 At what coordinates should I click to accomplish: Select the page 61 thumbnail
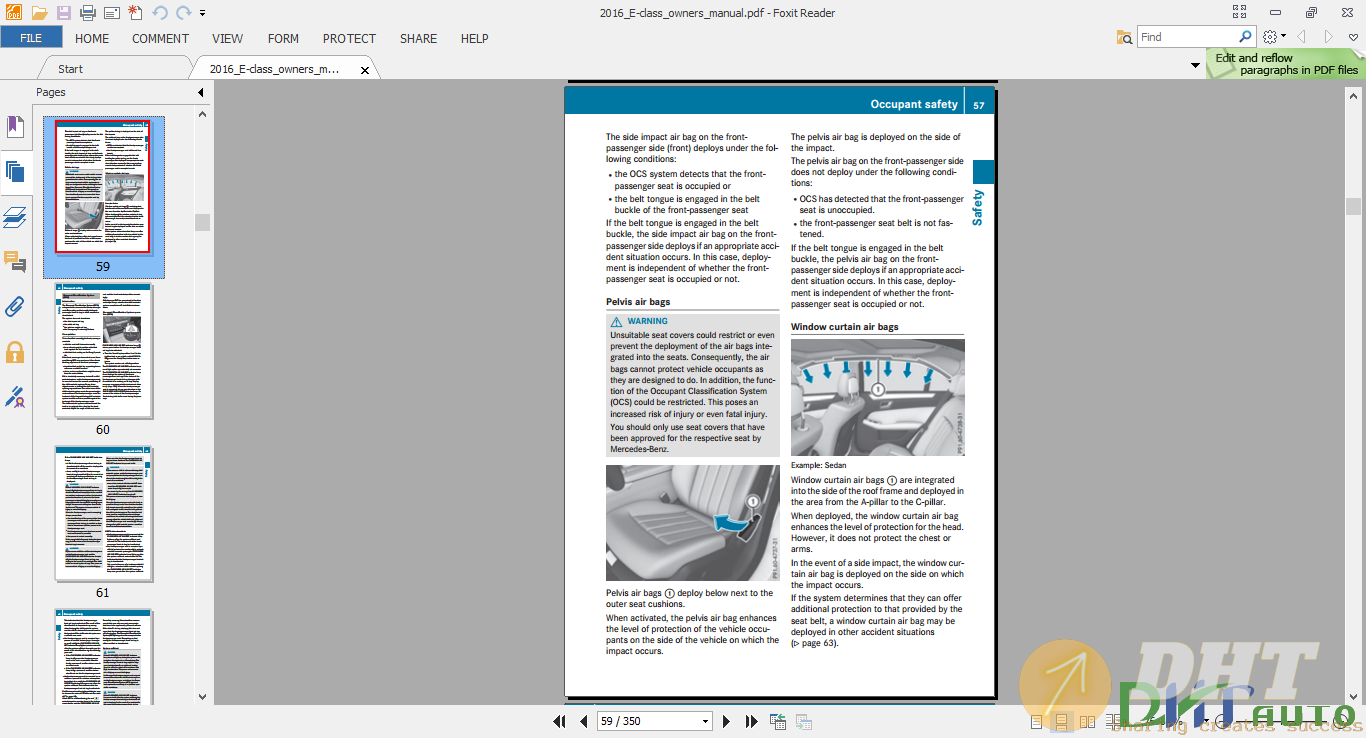pos(103,513)
